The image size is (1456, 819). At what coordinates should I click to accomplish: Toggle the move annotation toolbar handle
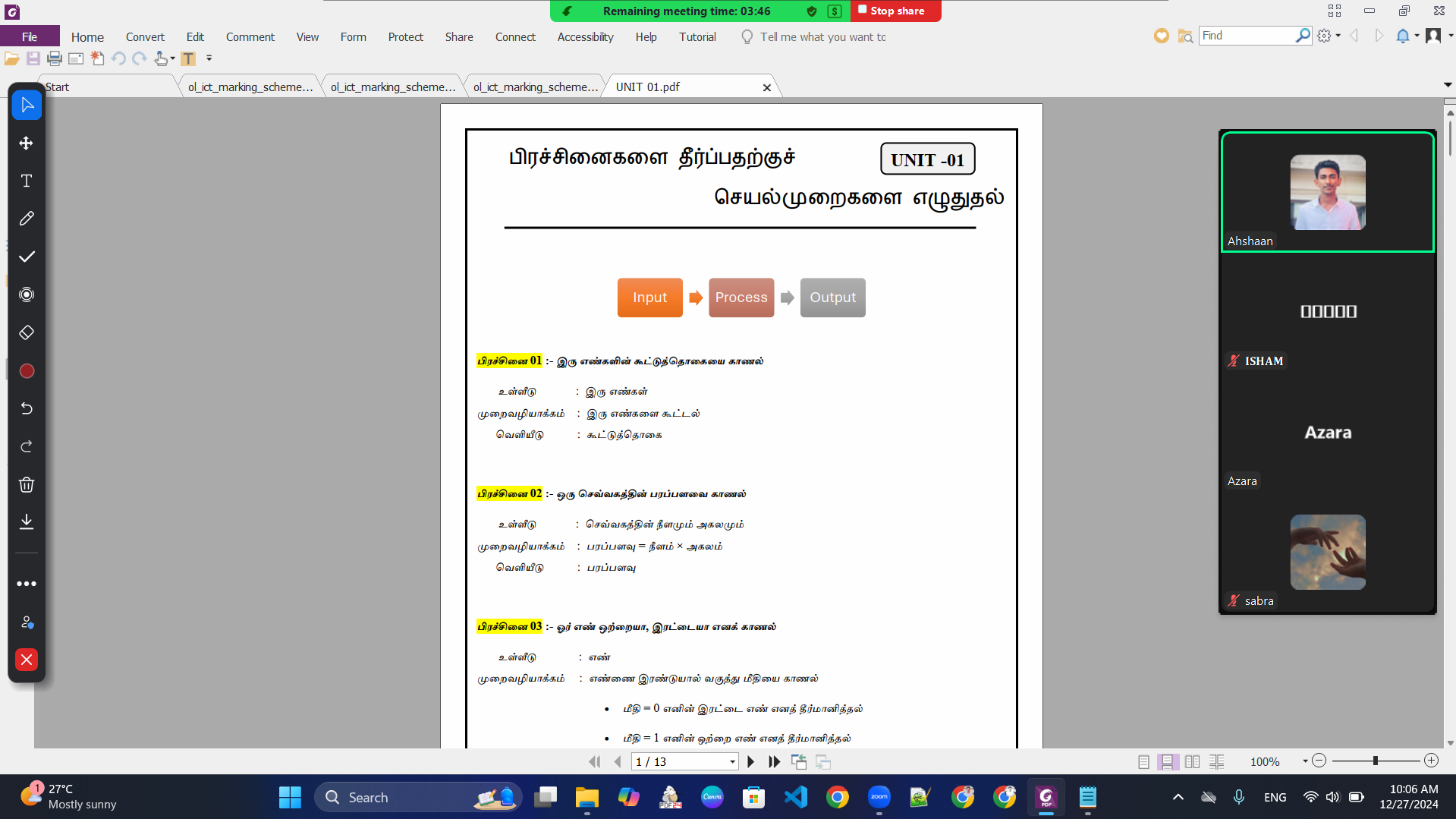tap(27, 143)
